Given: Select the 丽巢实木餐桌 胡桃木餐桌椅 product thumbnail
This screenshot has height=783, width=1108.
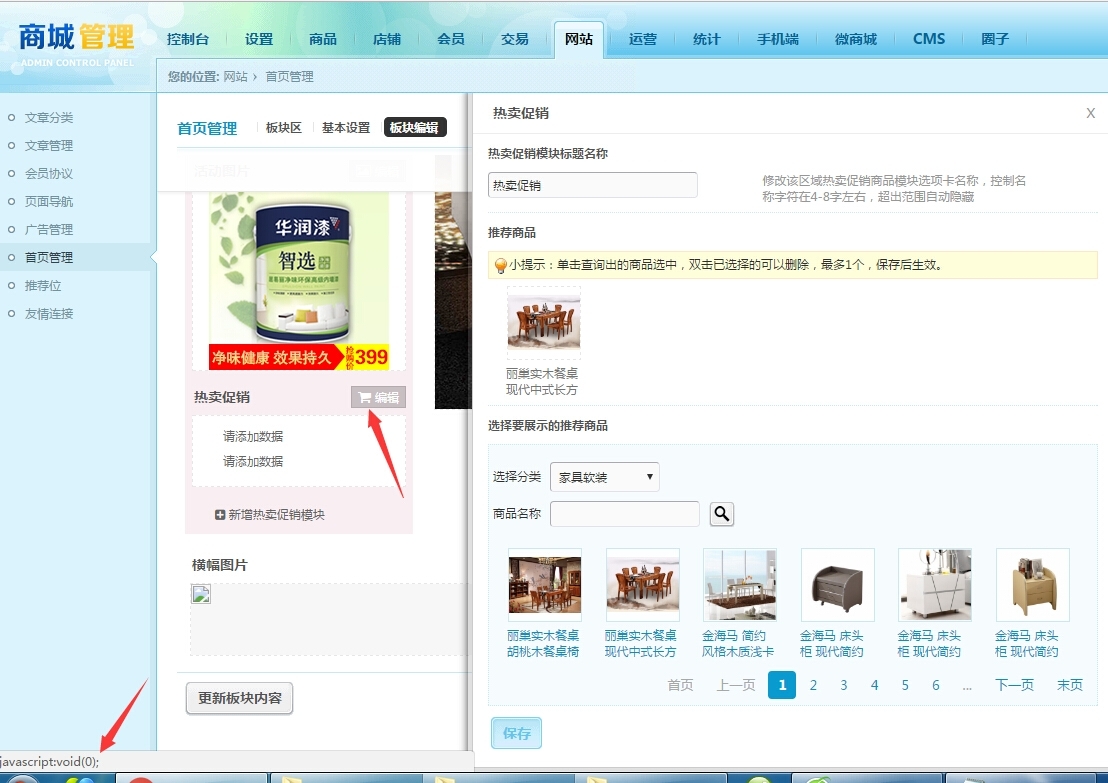Looking at the screenshot, I should click(x=545, y=585).
